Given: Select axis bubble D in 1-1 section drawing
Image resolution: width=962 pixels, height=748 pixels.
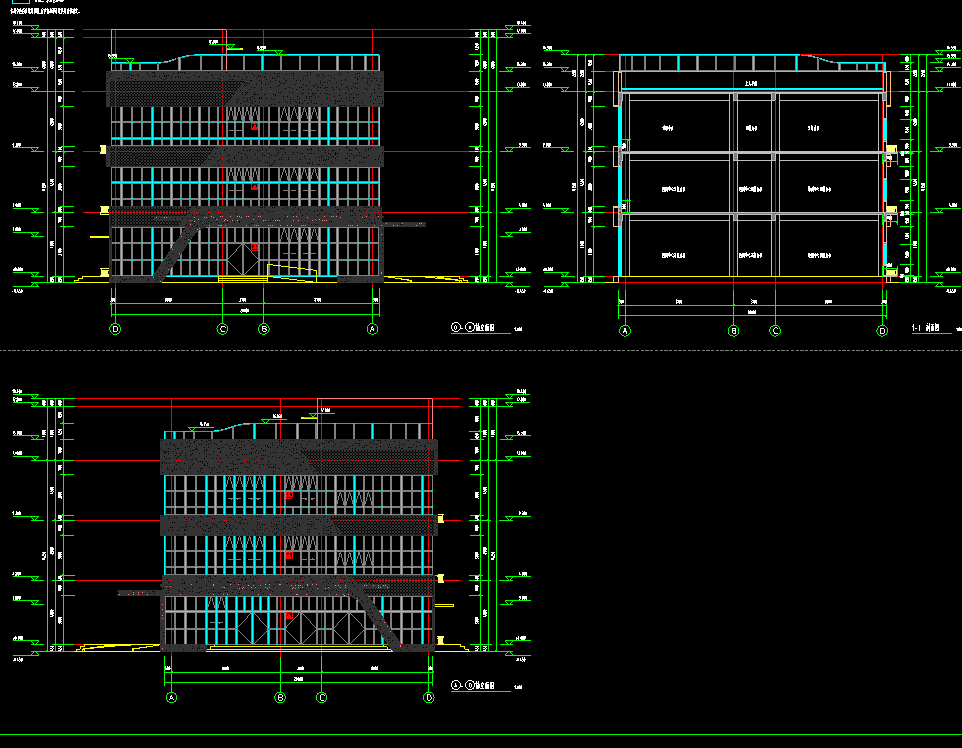Looking at the screenshot, I should tap(882, 331).
